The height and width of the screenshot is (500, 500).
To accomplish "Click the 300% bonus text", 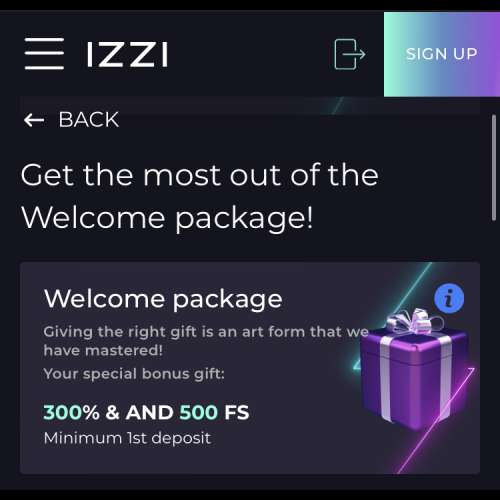I will (x=71, y=412).
